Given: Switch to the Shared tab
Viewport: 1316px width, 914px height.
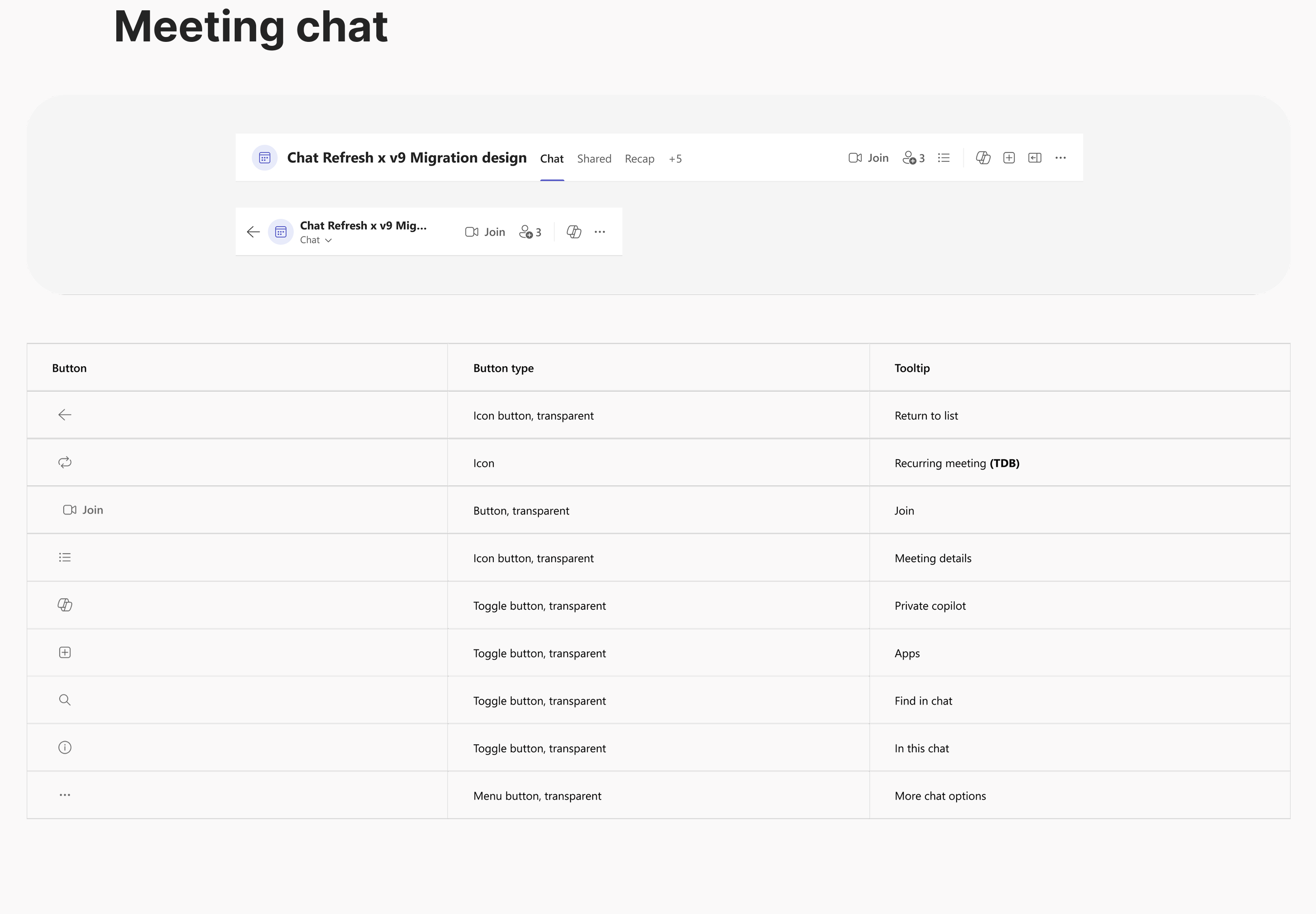Looking at the screenshot, I should [x=594, y=159].
